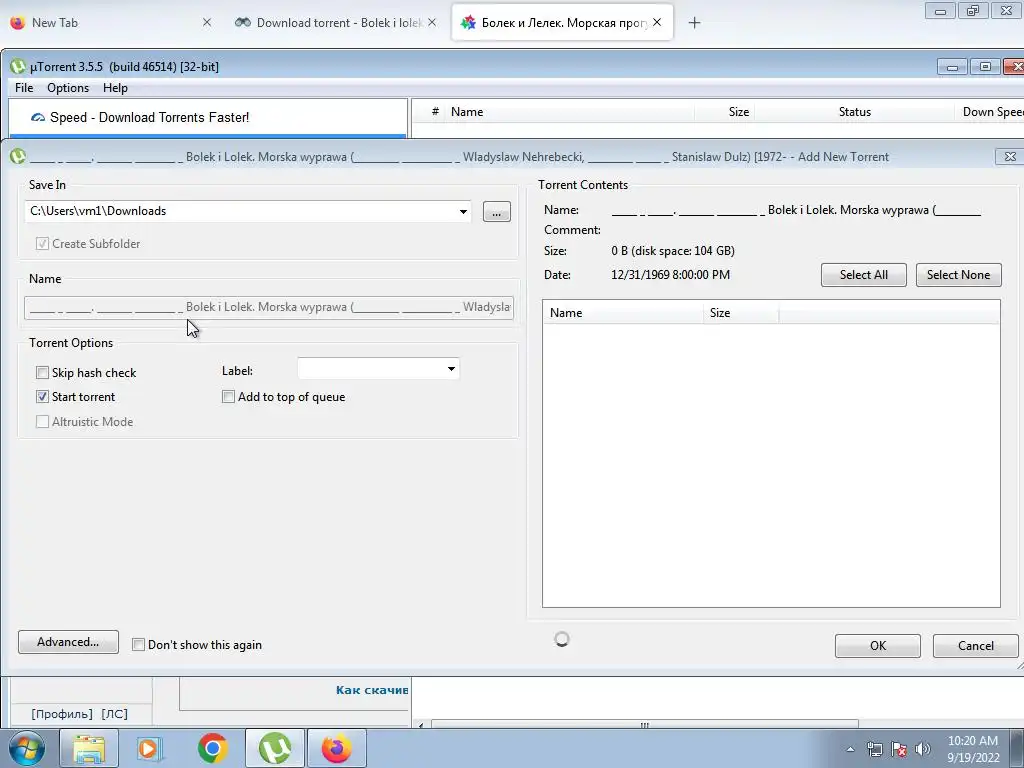The width and height of the screenshot is (1024, 768).
Task: Expand the Save In path dropdown
Action: click(x=463, y=212)
